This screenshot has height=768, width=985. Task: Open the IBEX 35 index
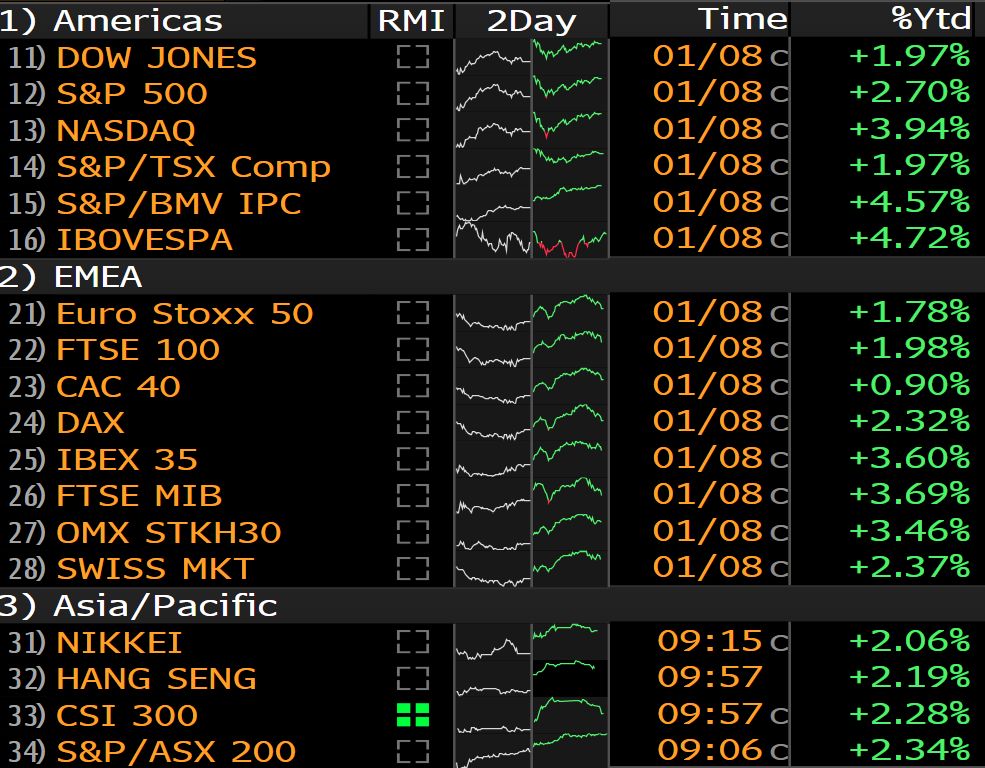pyautogui.click(x=127, y=459)
